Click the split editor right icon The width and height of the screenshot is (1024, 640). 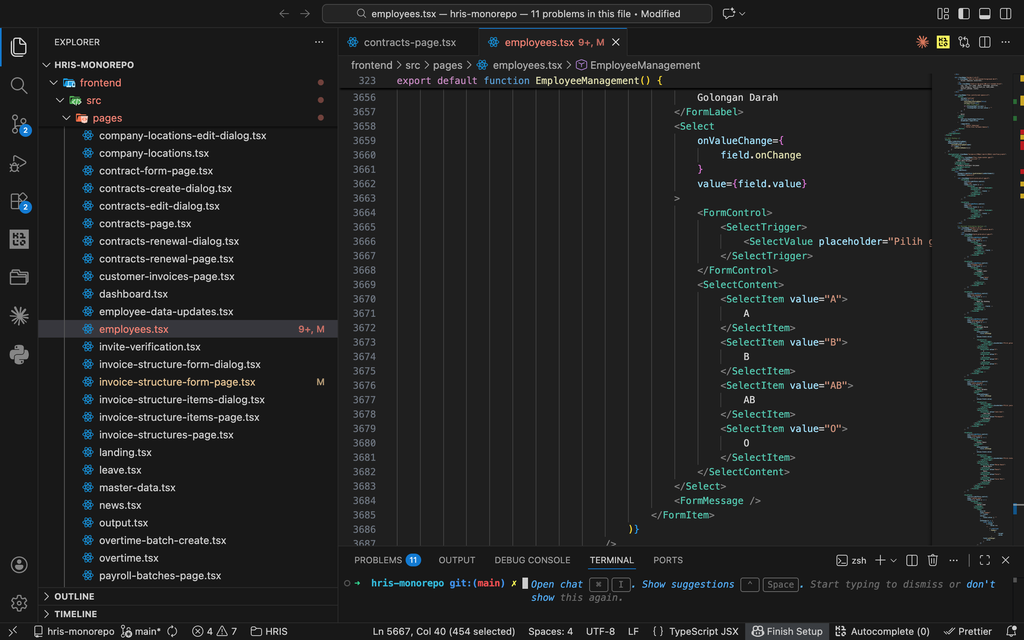pyautogui.click(x=985, y=42)
